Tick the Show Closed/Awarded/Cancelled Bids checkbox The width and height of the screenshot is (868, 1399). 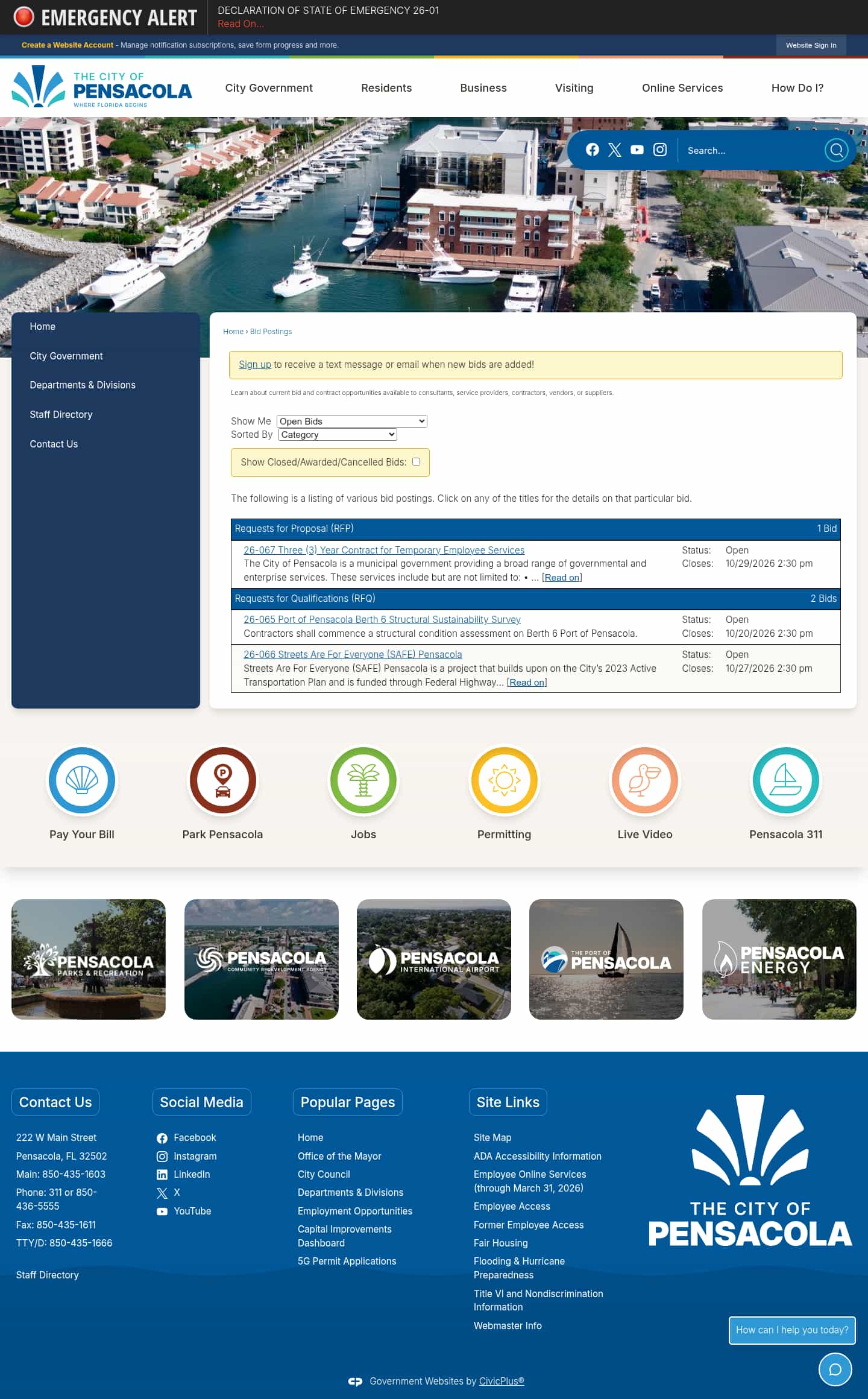point(416,462)
